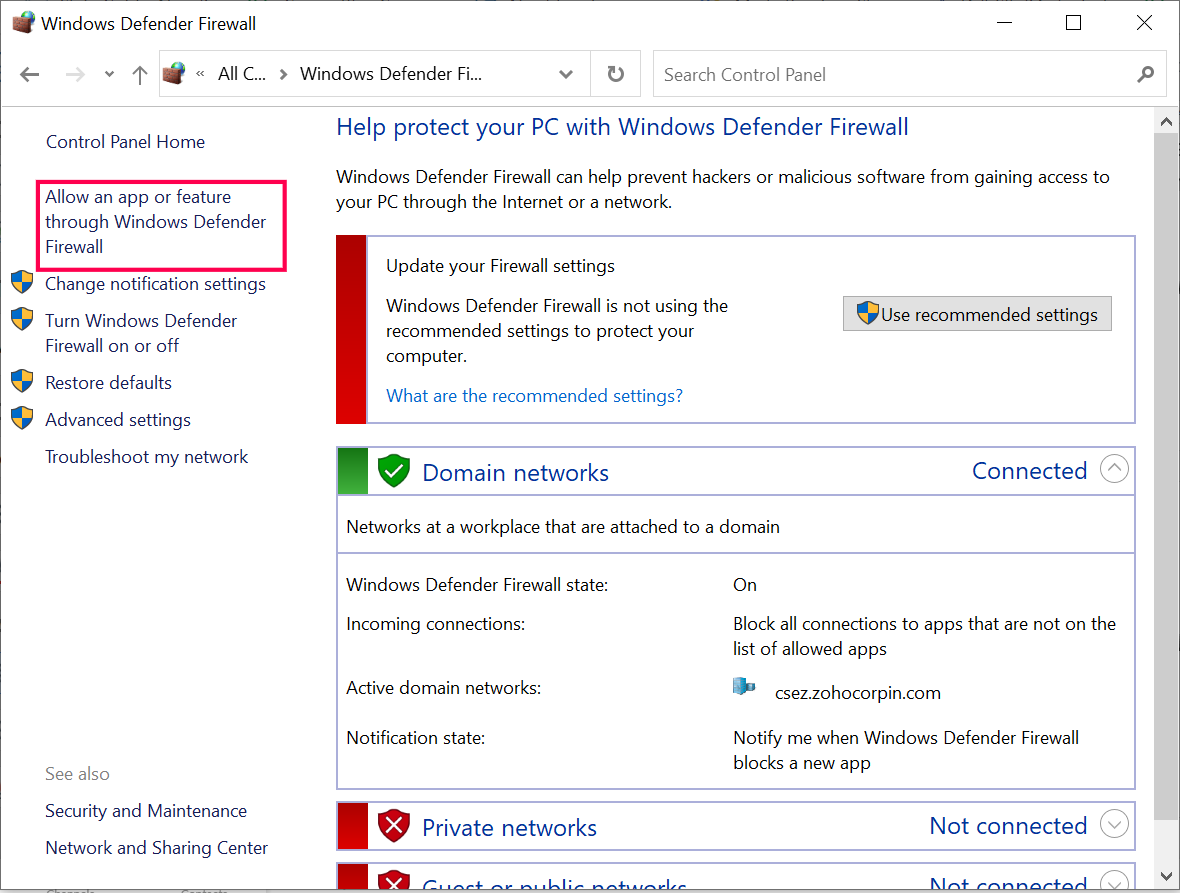Click green check shield for Domain networks
The height and width of the screenshot is (893, 1180).
(x=394, y=471)
